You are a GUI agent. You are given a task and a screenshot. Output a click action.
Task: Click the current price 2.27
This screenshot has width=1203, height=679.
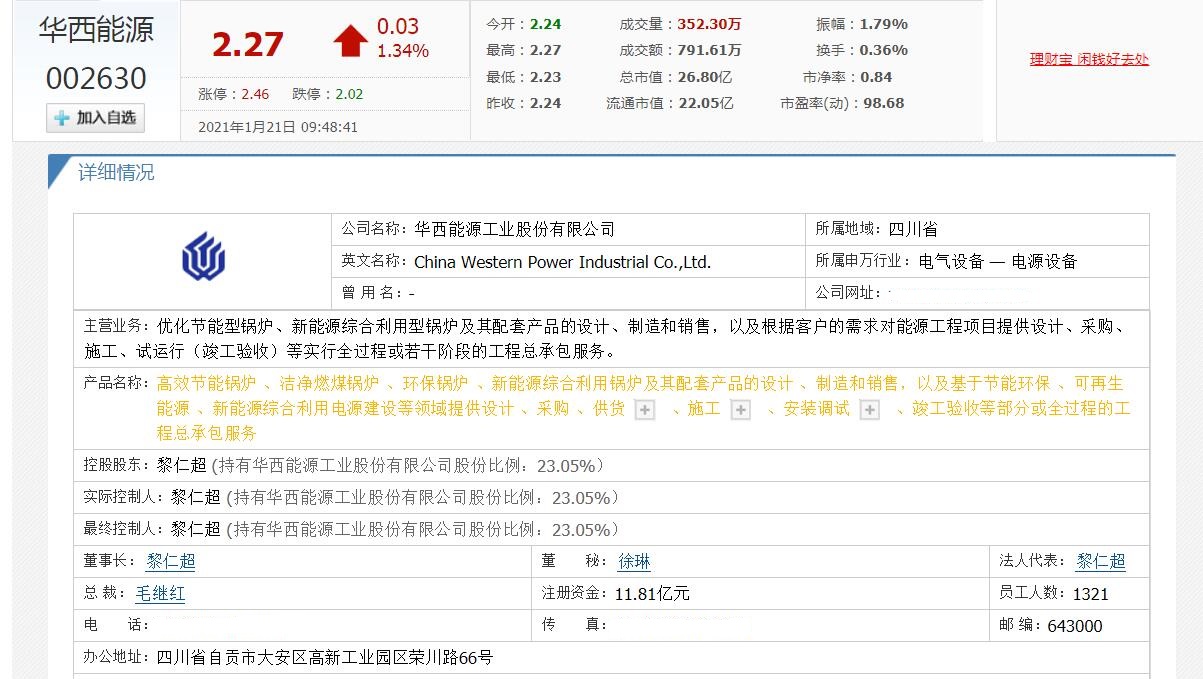[248, 44]
